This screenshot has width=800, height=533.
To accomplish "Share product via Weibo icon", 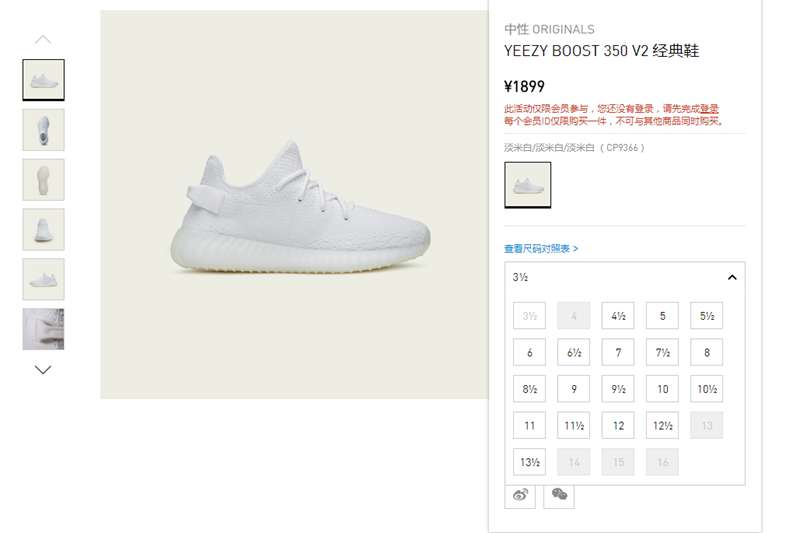I will [520, 495].
